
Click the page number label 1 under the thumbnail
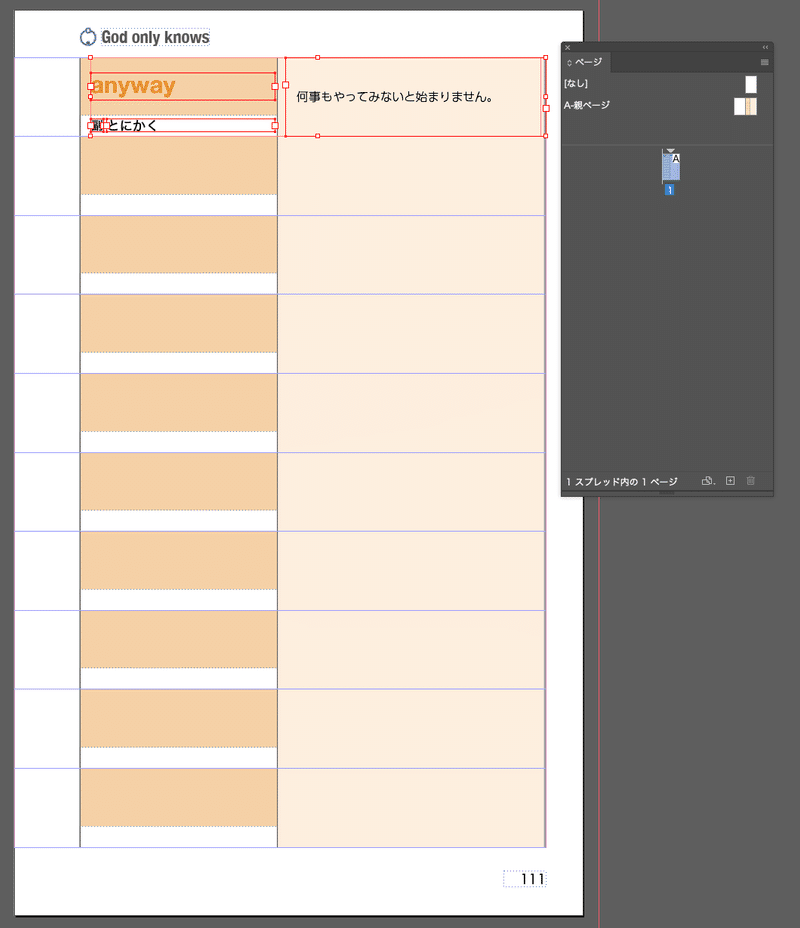click(669, 190)
